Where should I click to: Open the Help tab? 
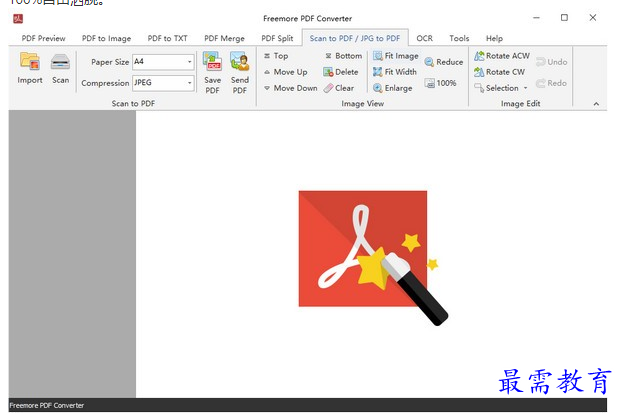(494, 38)
